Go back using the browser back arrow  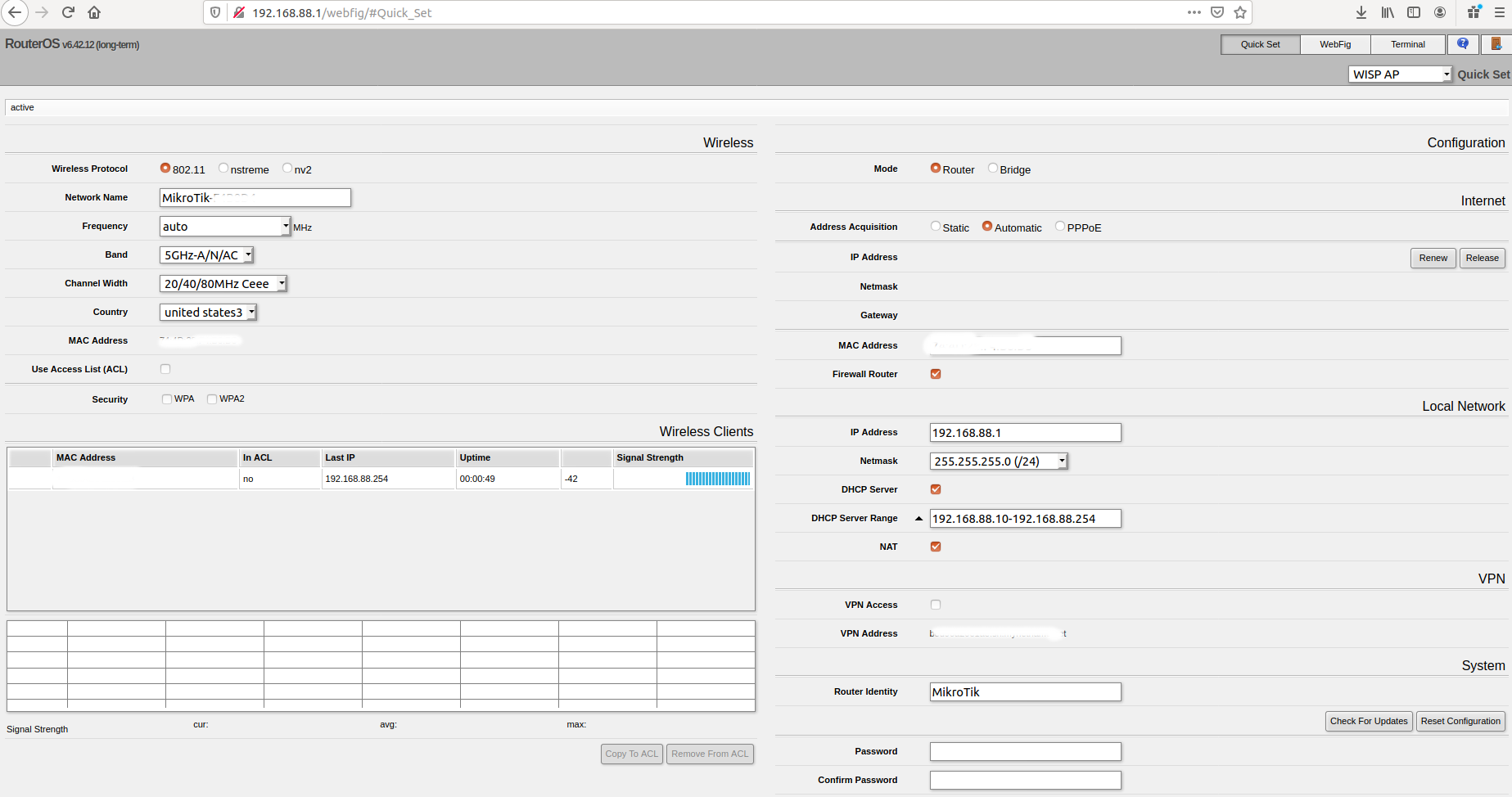click(15, 12)
